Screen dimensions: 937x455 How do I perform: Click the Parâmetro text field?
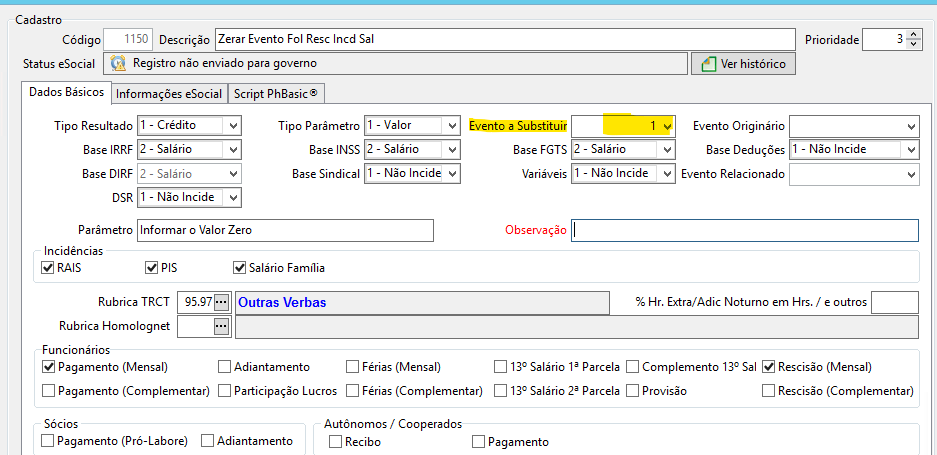(285, 230)
